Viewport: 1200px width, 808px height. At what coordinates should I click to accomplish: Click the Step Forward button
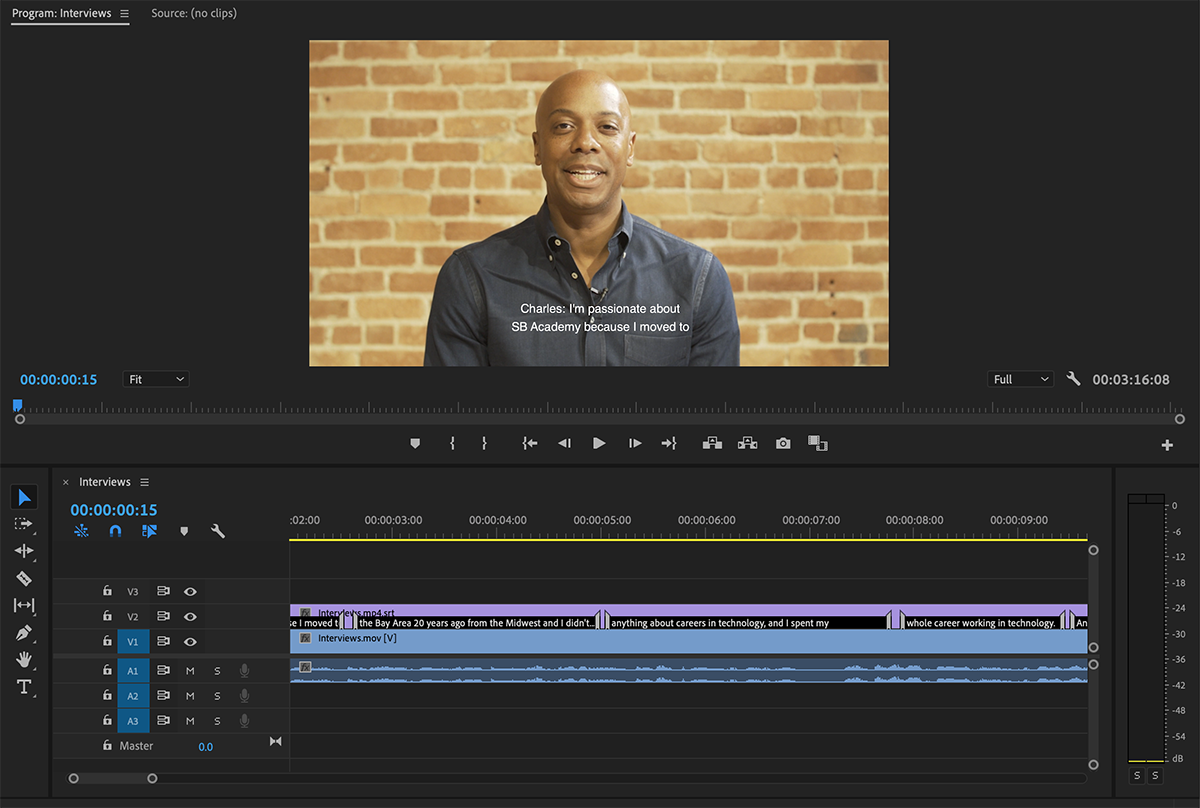click(634, 443)
